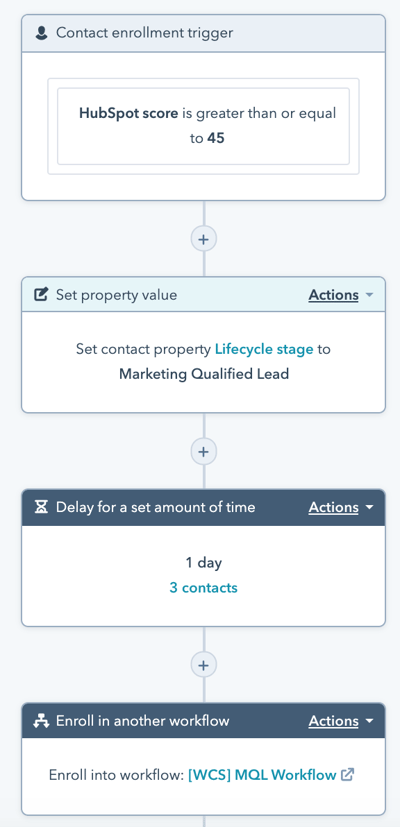Open Actions dropdown on Delay card

coord(341,507)
